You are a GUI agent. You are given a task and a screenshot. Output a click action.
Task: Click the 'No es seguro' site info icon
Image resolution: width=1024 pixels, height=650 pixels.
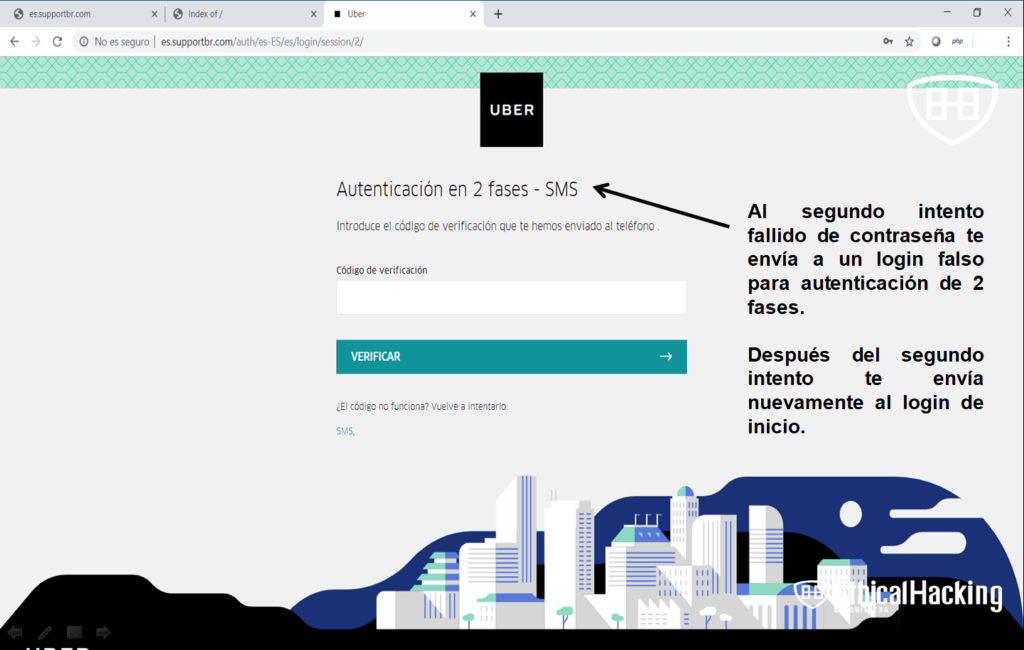pos(83,42)
